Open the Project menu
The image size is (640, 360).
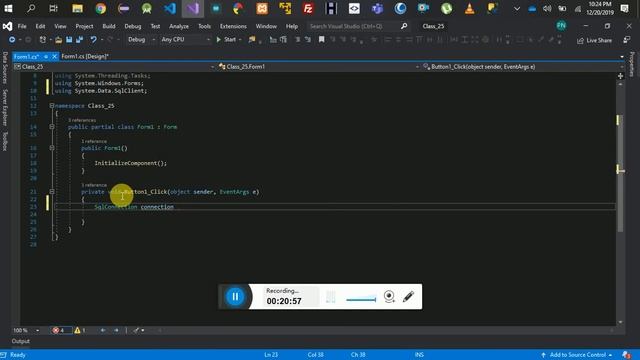click(84, 26)
